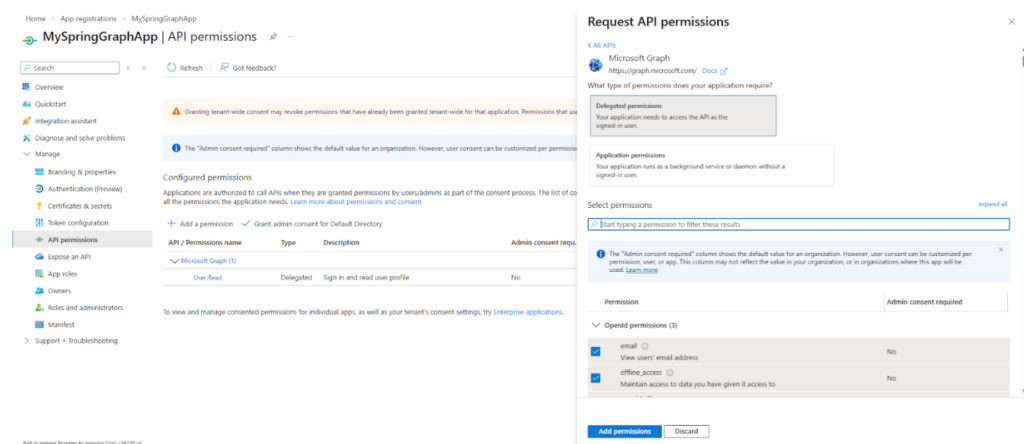
Task: Click the offline_access info icon
Action: click(669, 372)
